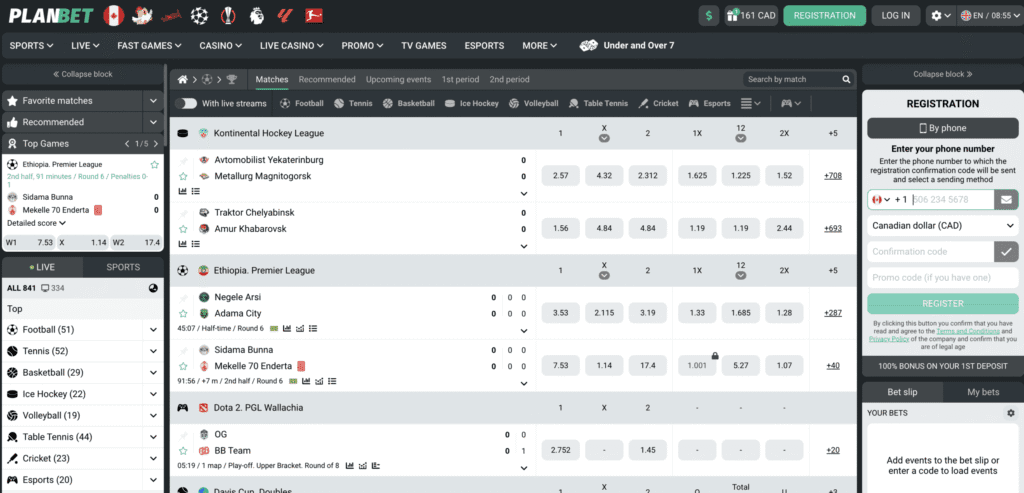The width and height of the screenshot is (1024, 493).
Task: Click the gamepad icon in sports filter bar
Action: (787, 103)
